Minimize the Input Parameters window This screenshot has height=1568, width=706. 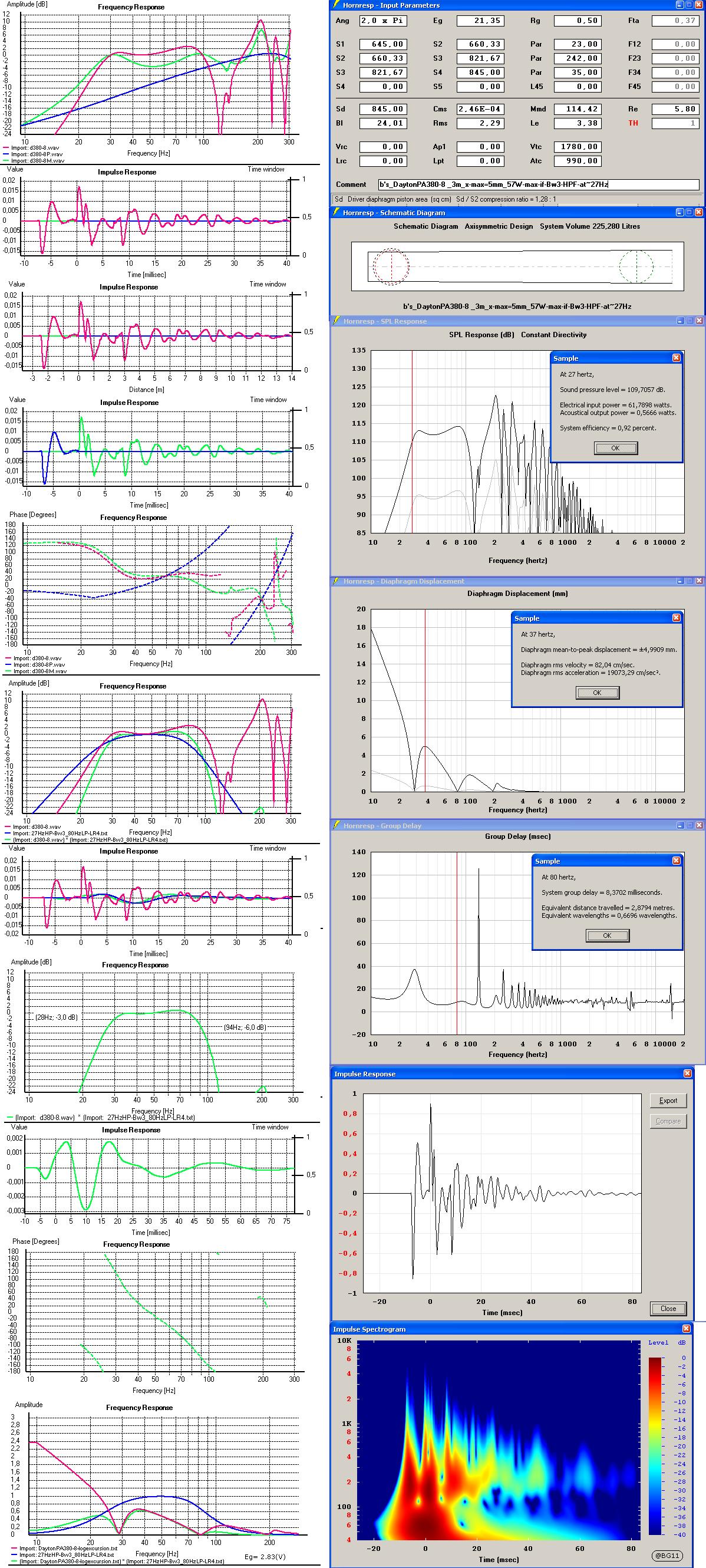680,5
